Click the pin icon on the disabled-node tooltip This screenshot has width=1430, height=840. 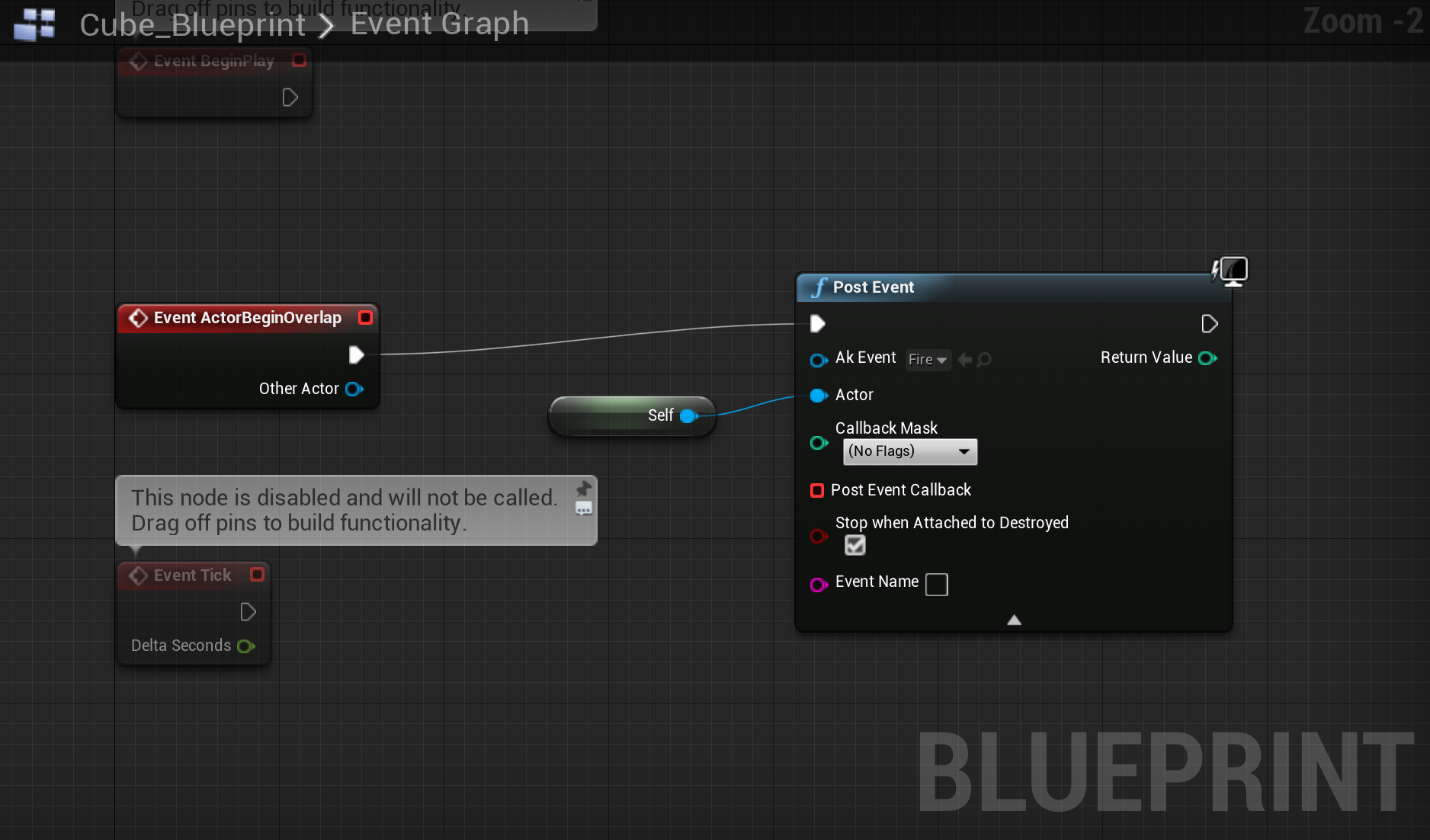pos(582,488)
